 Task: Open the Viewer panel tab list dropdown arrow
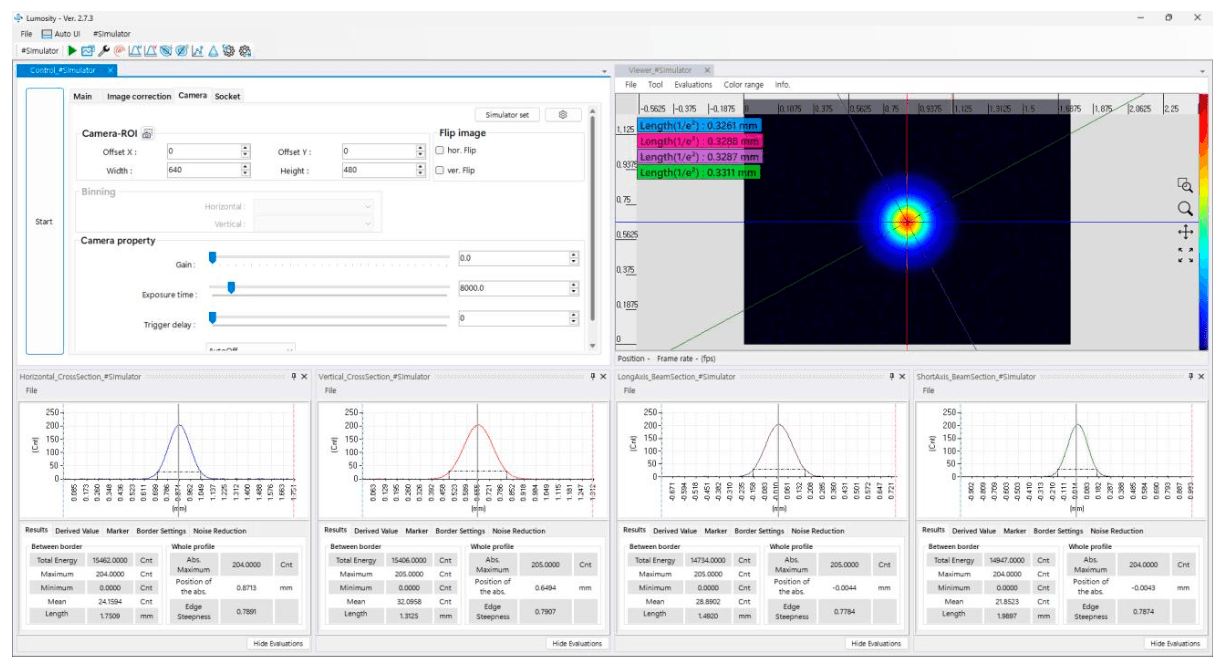[x=1202, y=71]
